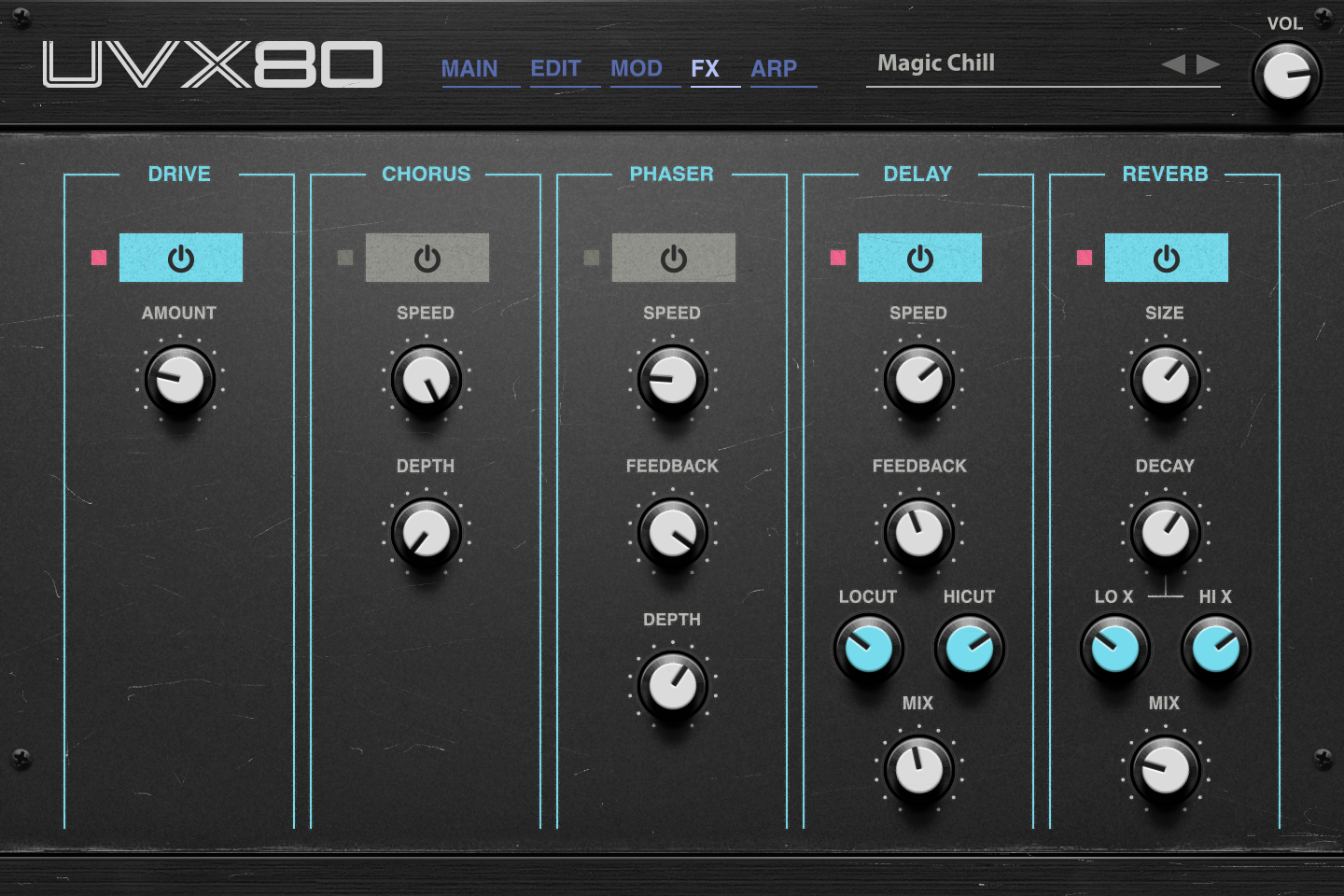Viewport: 1344px width, 896px height.
Task: Click the Reverb DECAY knob
Action: click(x=1166, y=533)
